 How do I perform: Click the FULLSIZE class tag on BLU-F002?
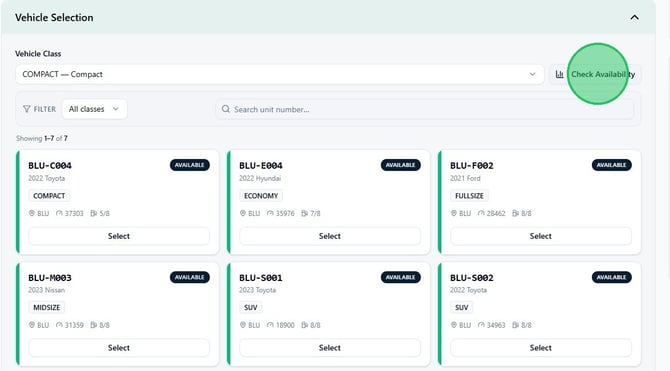tap(469, 196)
